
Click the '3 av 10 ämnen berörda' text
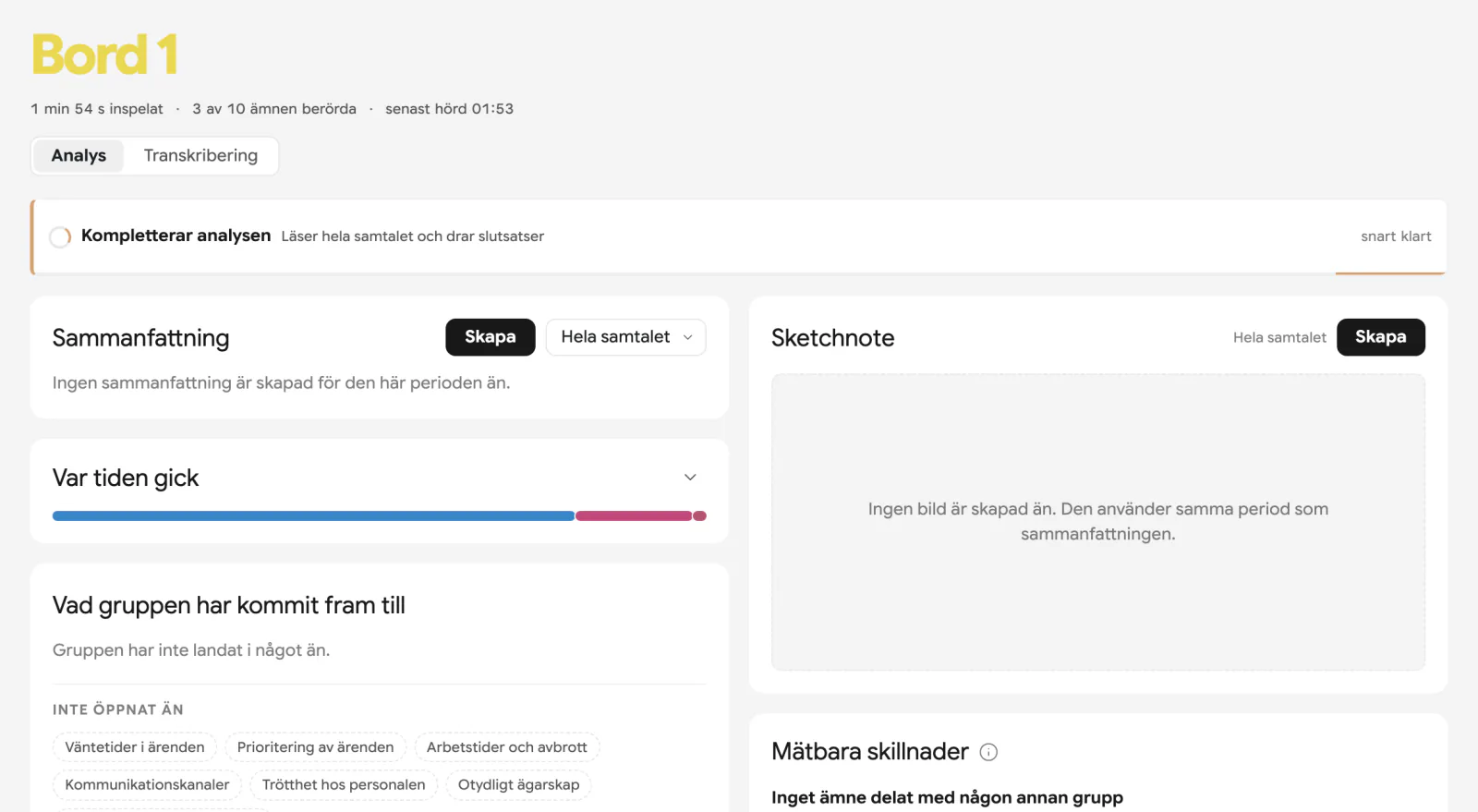tap(274, 109)
